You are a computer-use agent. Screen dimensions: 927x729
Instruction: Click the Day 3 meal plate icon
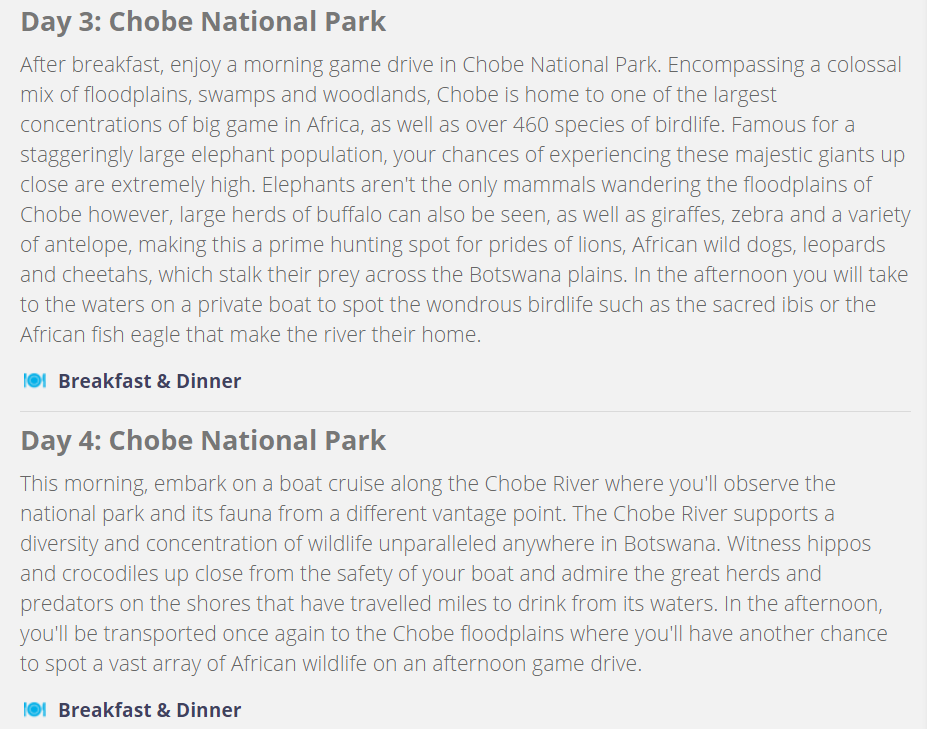34,381
